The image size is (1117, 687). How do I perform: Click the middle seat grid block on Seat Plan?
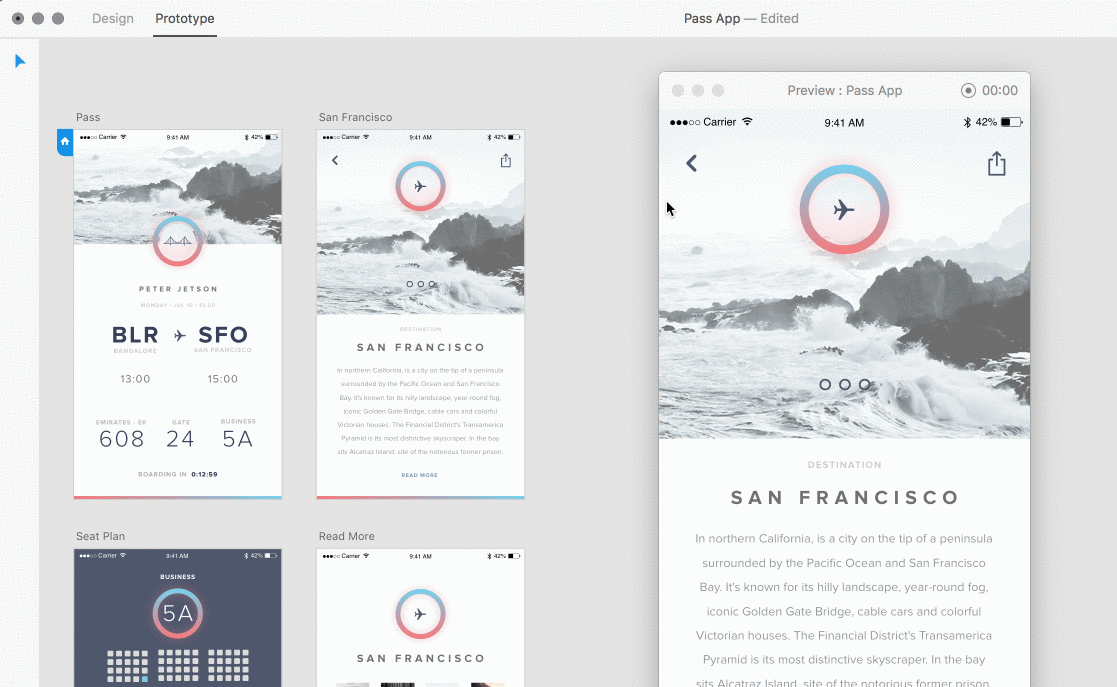178,666
